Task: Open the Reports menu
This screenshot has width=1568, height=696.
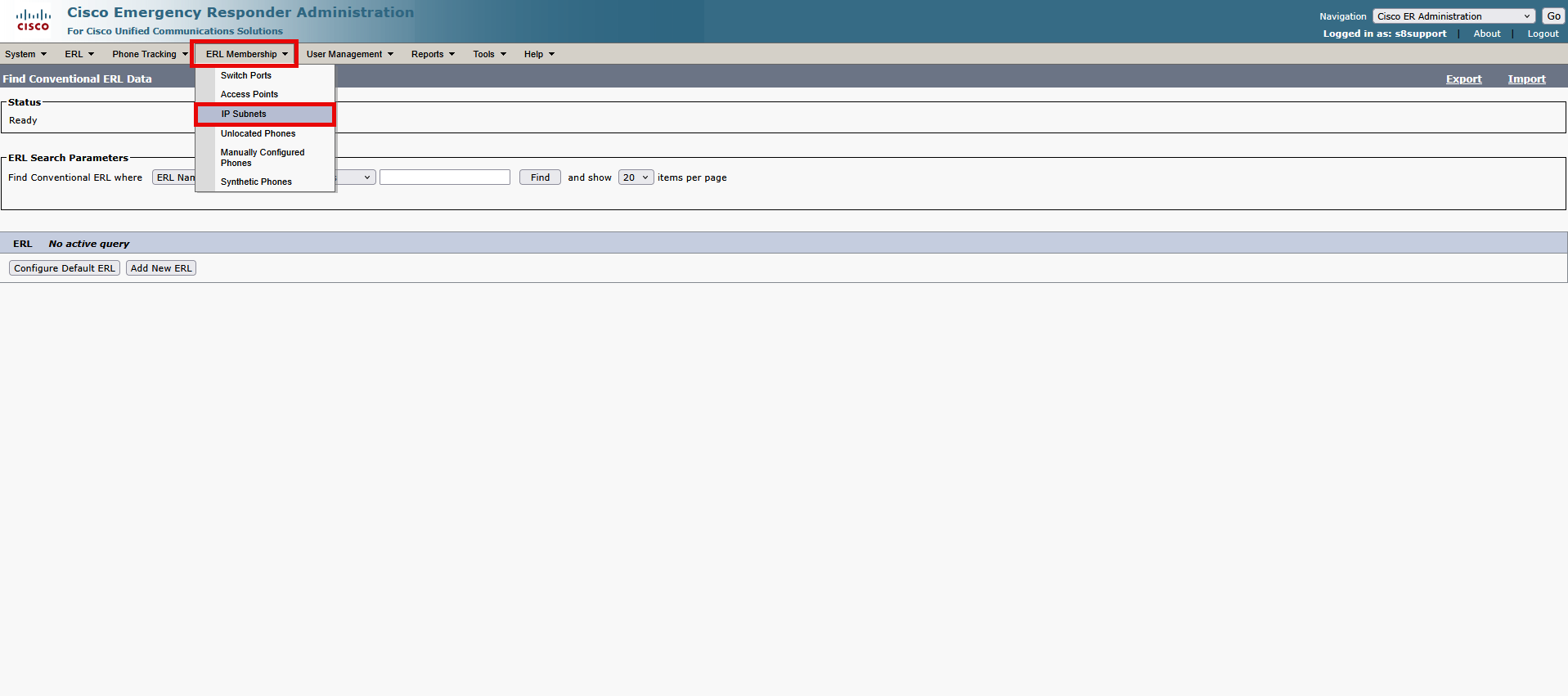Action: click(x=433, y=54)
